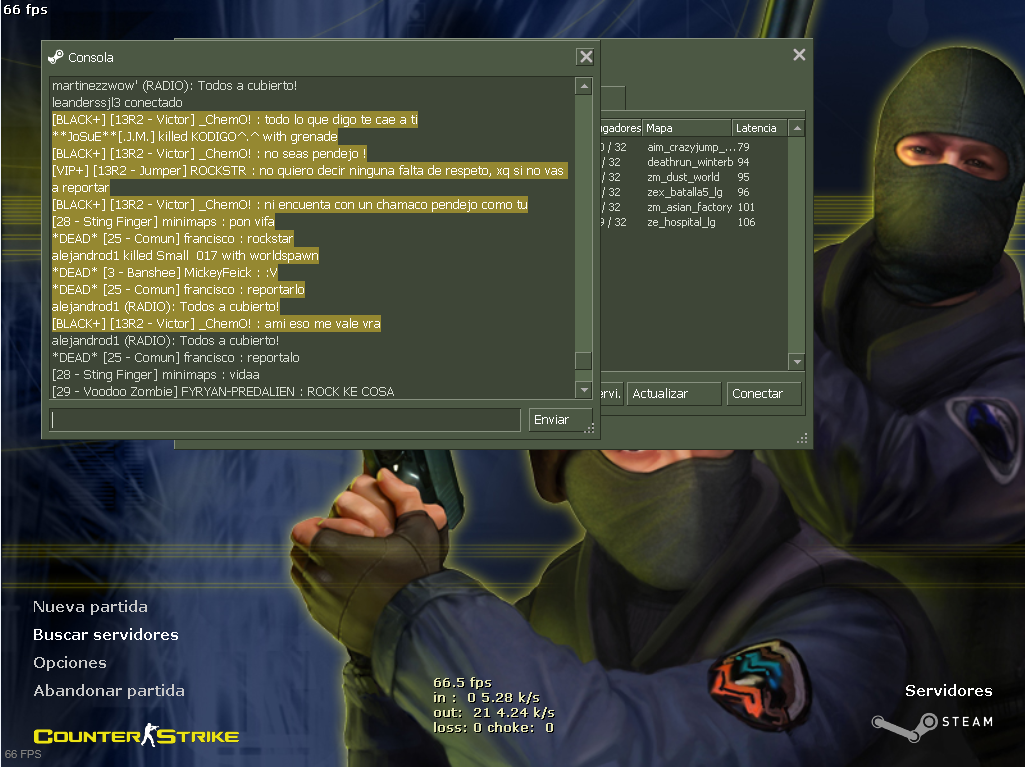Select the zm_dust_world server row
1026x767 pixels.
point(694,177)
